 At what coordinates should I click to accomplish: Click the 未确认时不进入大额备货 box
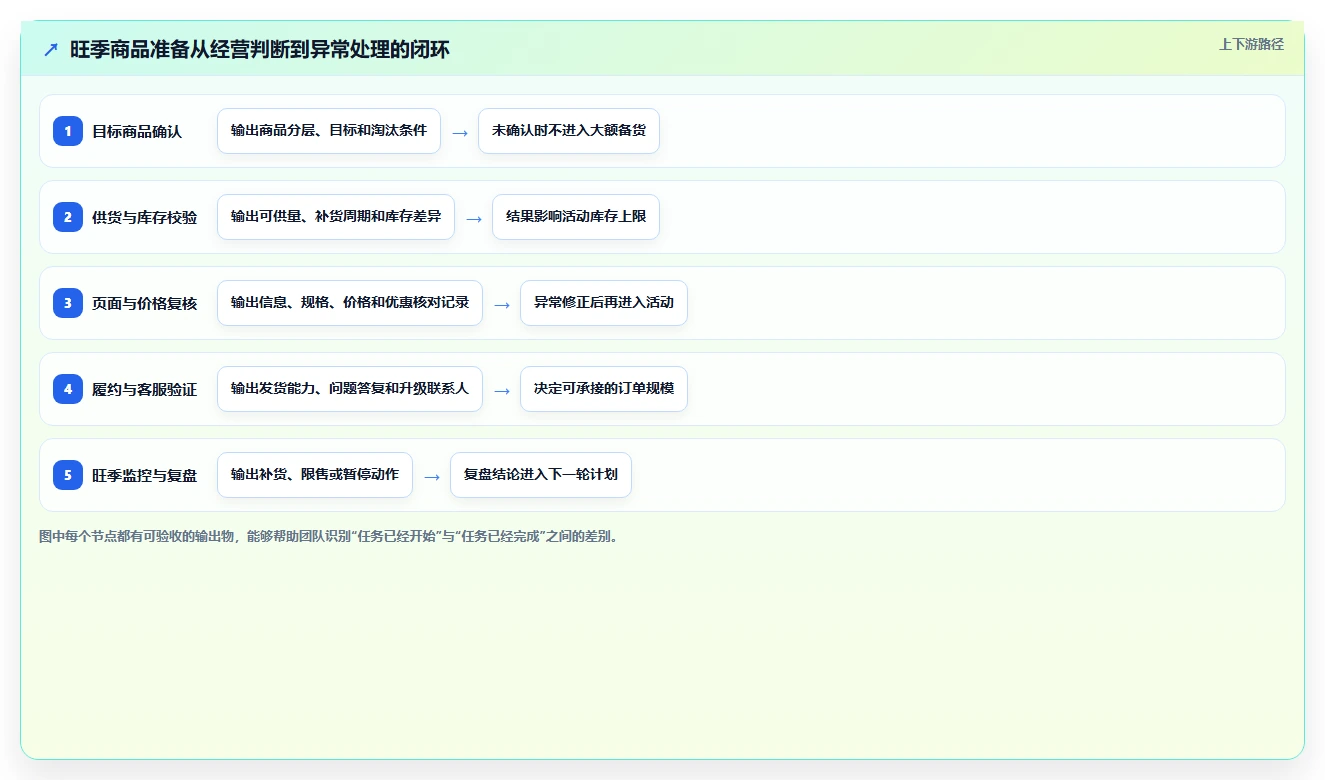569,131
